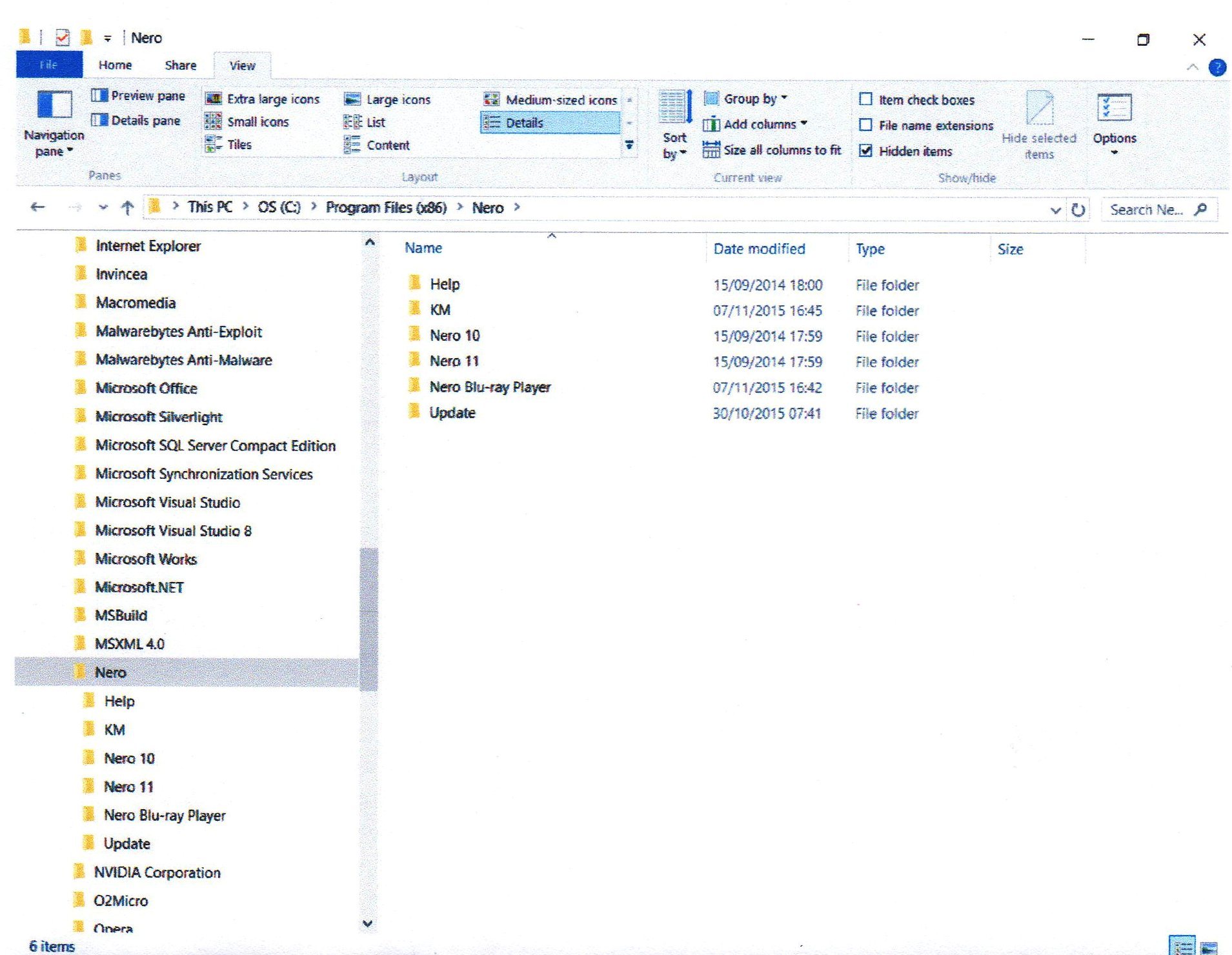The image size is (1232, 955).
Task: Click navigation pane scroll up arrow
Action: (369, 243)
